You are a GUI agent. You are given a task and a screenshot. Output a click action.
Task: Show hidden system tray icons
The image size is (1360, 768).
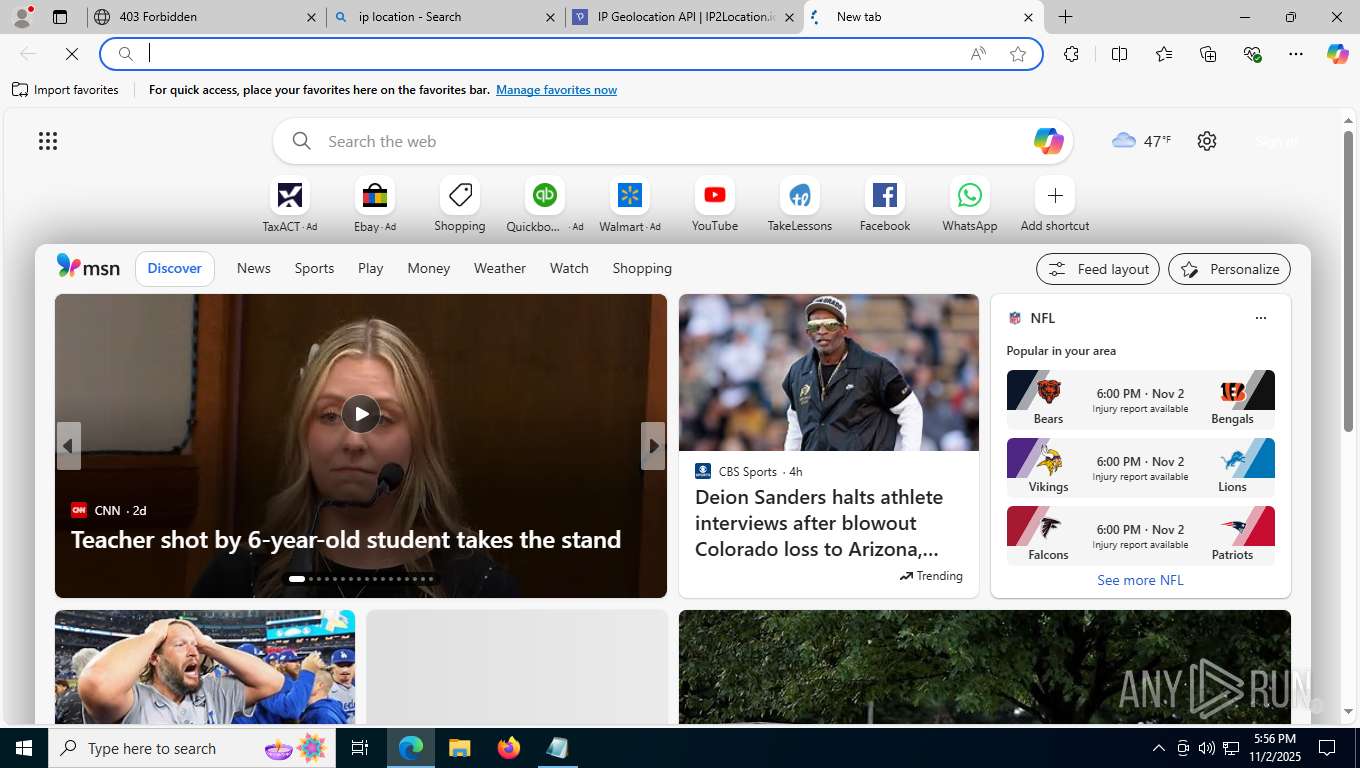[1159, 748]
